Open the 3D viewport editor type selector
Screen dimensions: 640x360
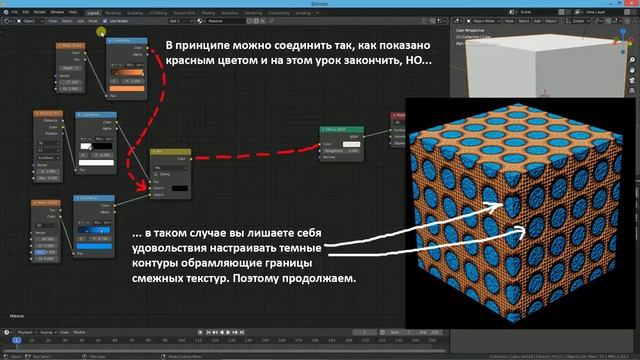tap(458, 21)
